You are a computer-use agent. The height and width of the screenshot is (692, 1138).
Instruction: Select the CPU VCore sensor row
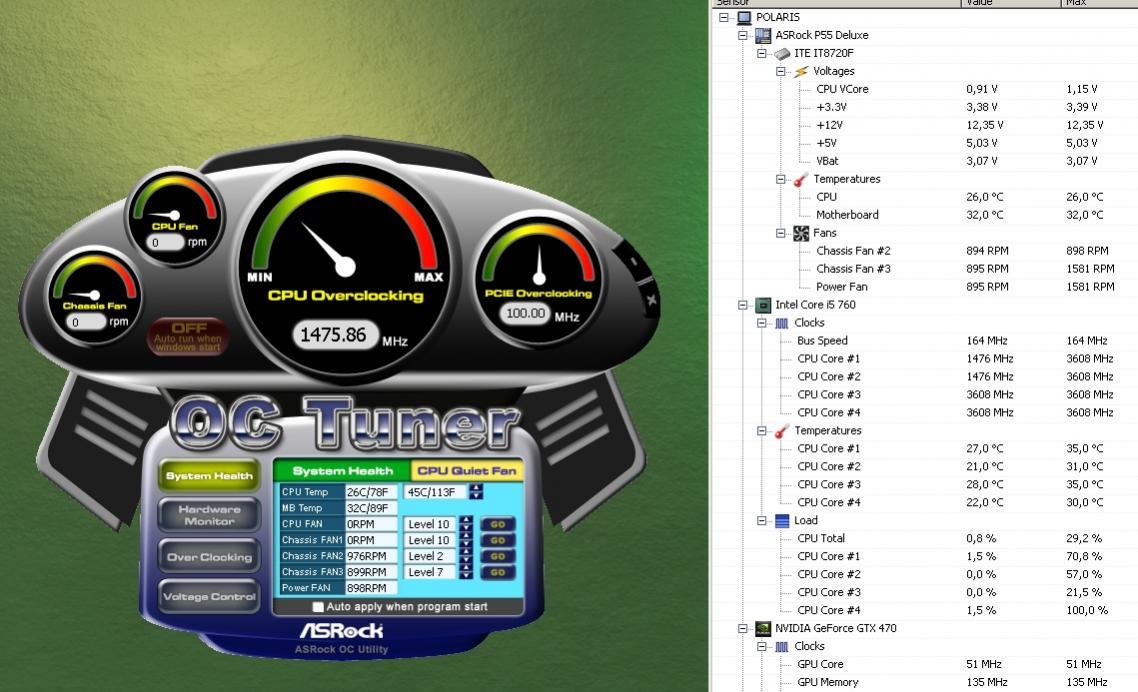925,89
